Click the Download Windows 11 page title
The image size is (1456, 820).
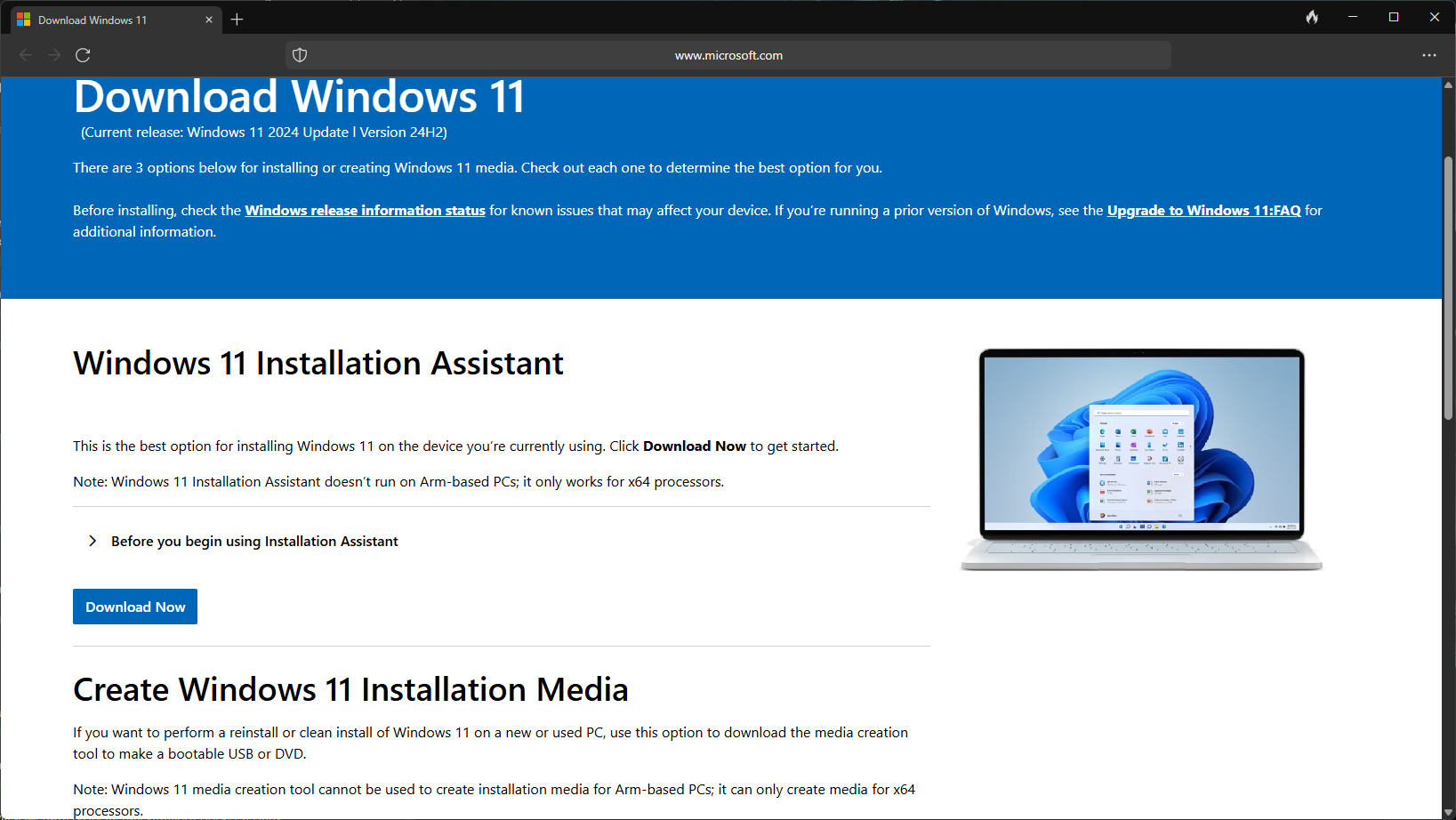tap(300, 97)
